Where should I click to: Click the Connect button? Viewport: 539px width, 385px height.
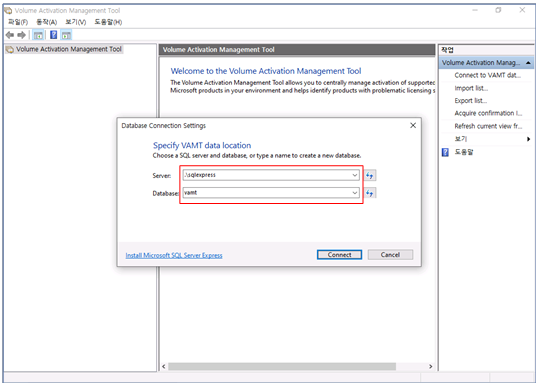tap(339, 255)
